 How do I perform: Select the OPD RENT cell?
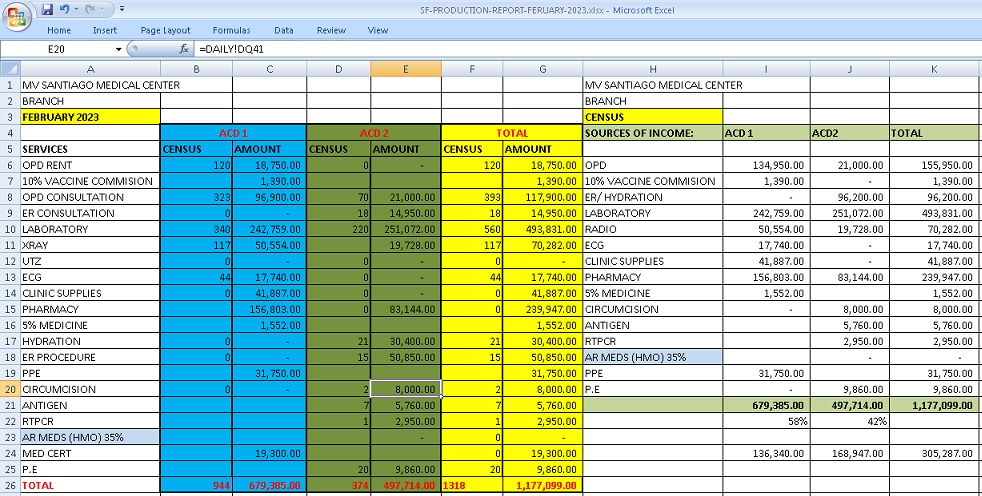pyautogui.click(x=90, y=165)
